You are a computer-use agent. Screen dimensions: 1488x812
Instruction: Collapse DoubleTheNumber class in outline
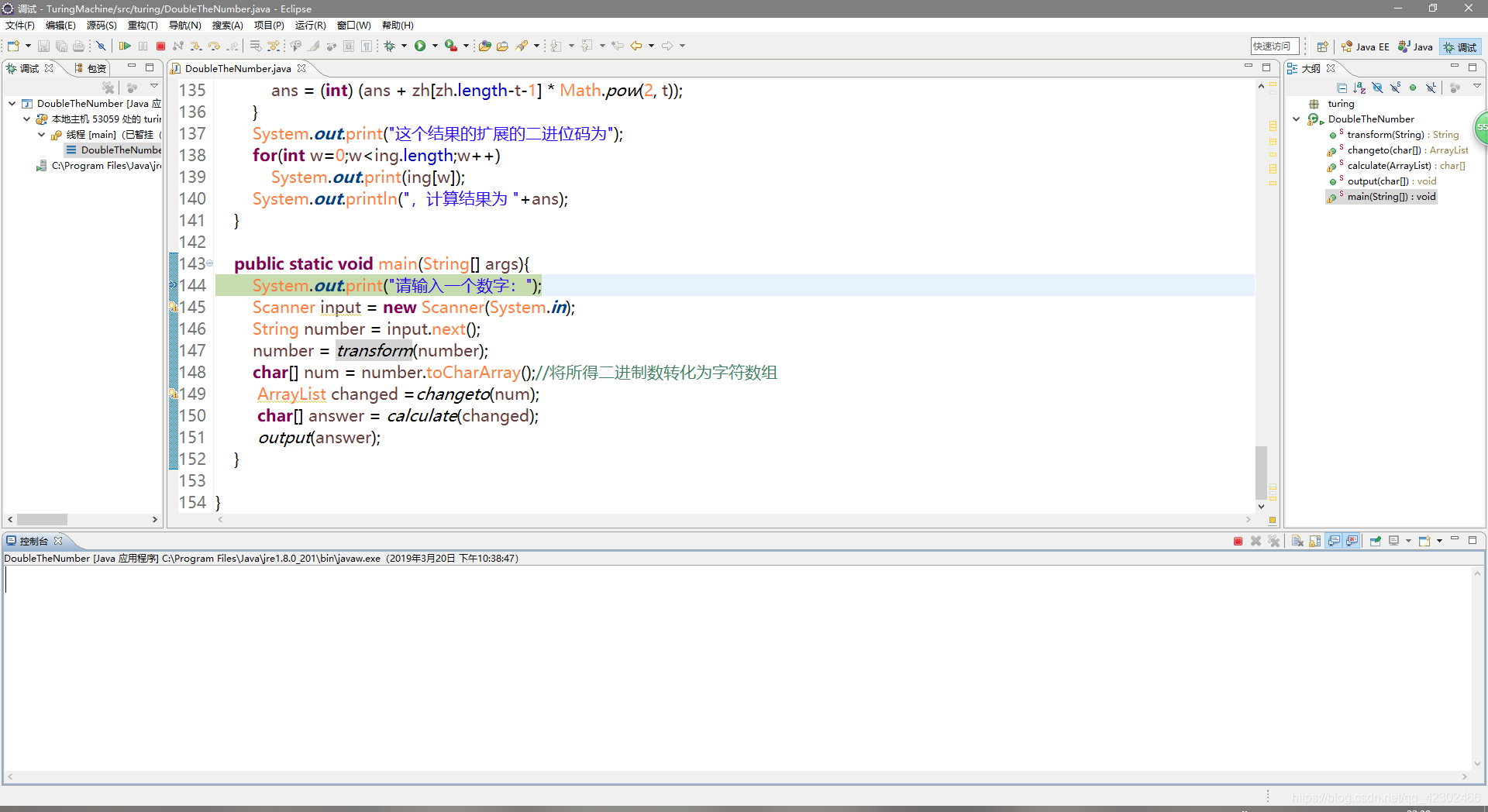point(1297,119)
